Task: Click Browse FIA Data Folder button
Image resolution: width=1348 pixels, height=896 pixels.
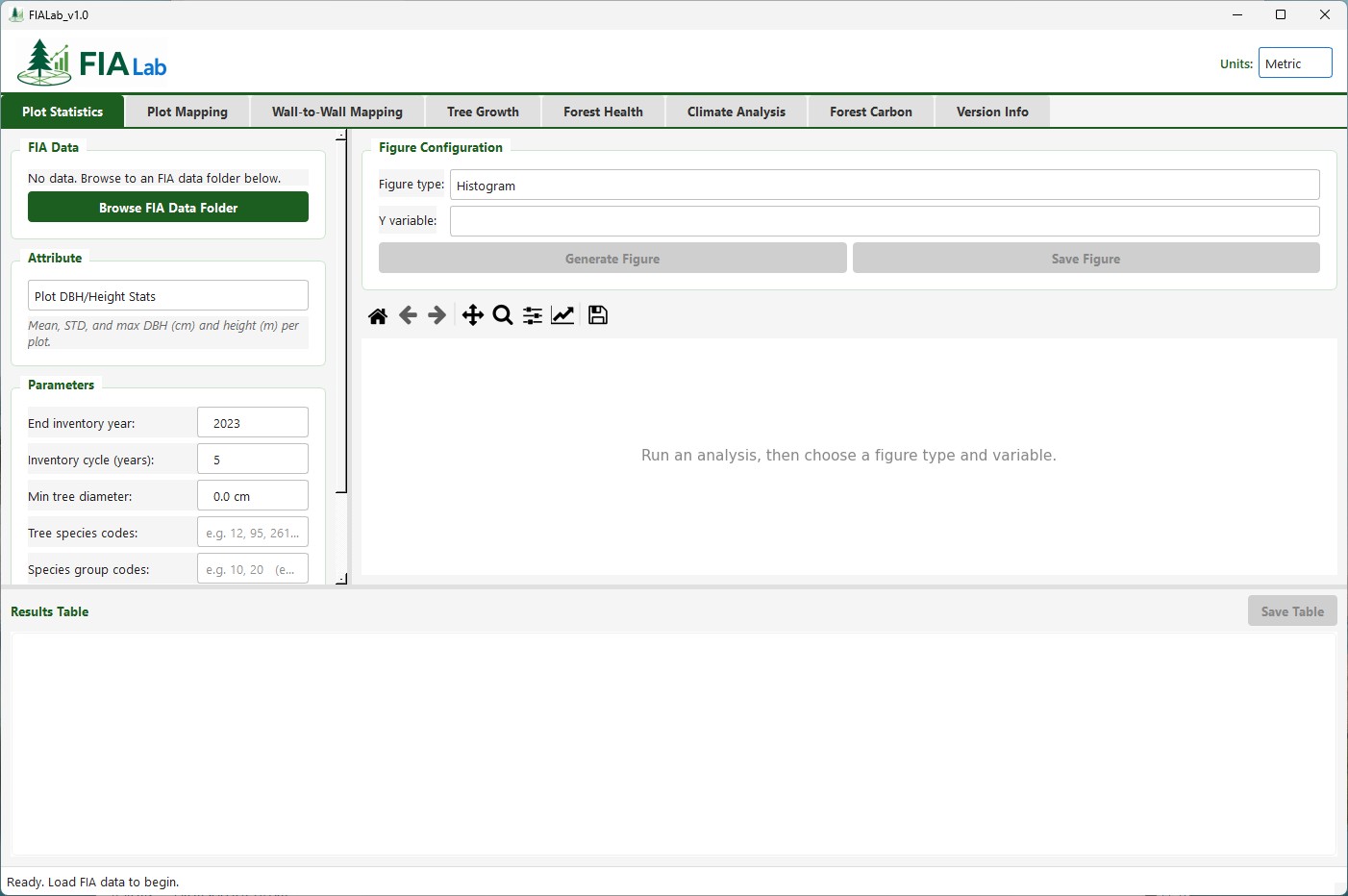Action: pos(168,207)
